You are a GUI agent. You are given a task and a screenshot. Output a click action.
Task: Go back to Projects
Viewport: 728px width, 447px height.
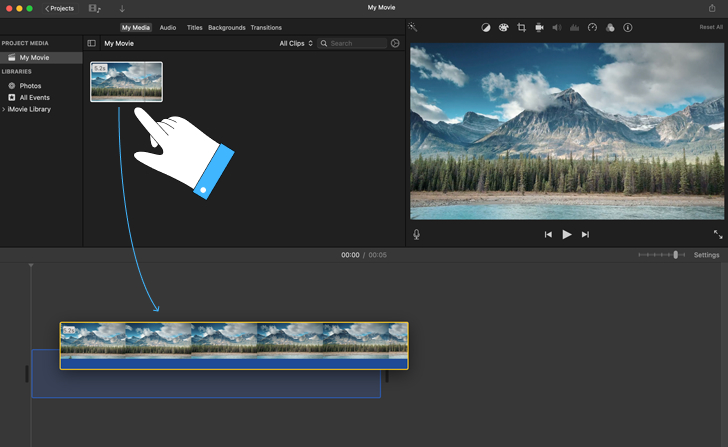coord(59,8)
